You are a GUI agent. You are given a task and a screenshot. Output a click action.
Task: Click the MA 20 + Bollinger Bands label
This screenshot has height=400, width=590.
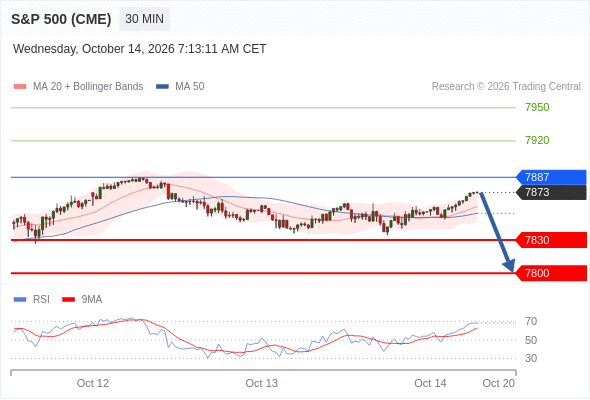point(88,87)
